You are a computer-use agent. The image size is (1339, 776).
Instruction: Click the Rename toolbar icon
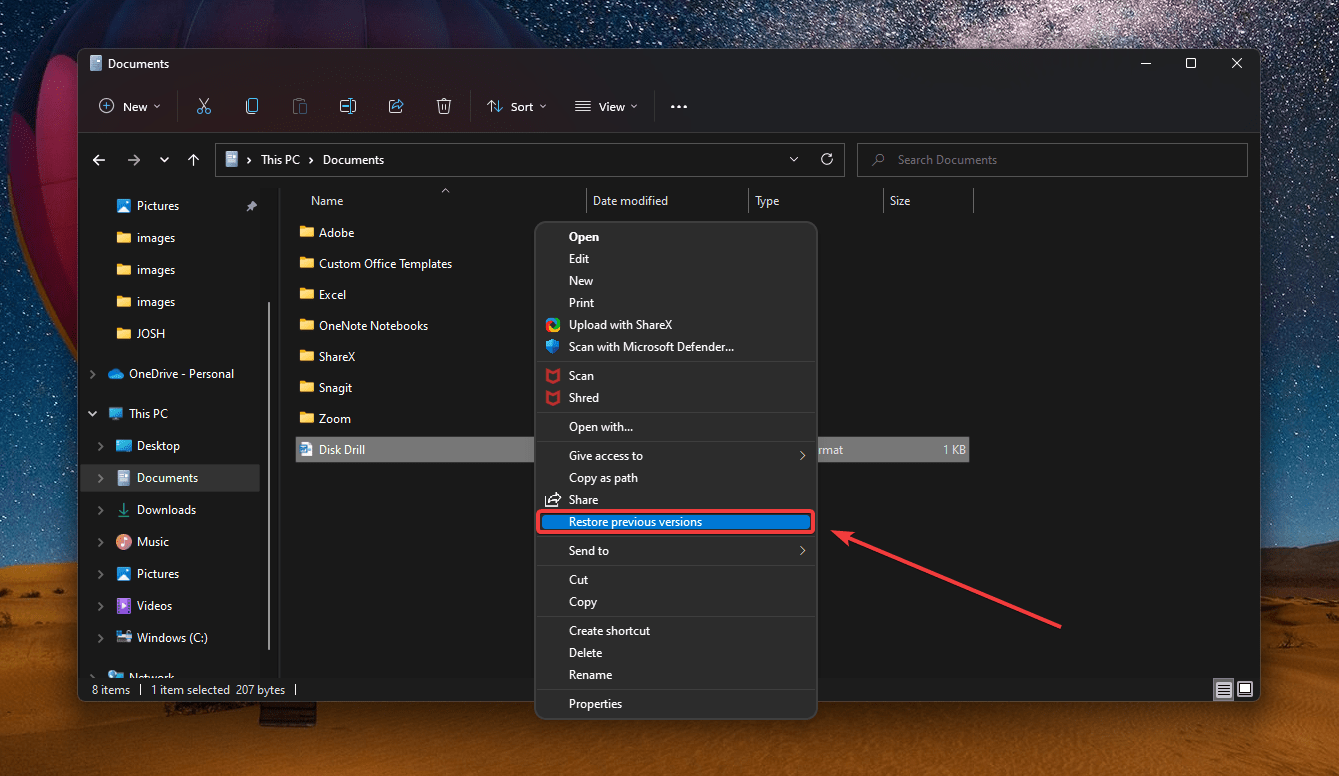pyautogui.click(x=348, y=106)
